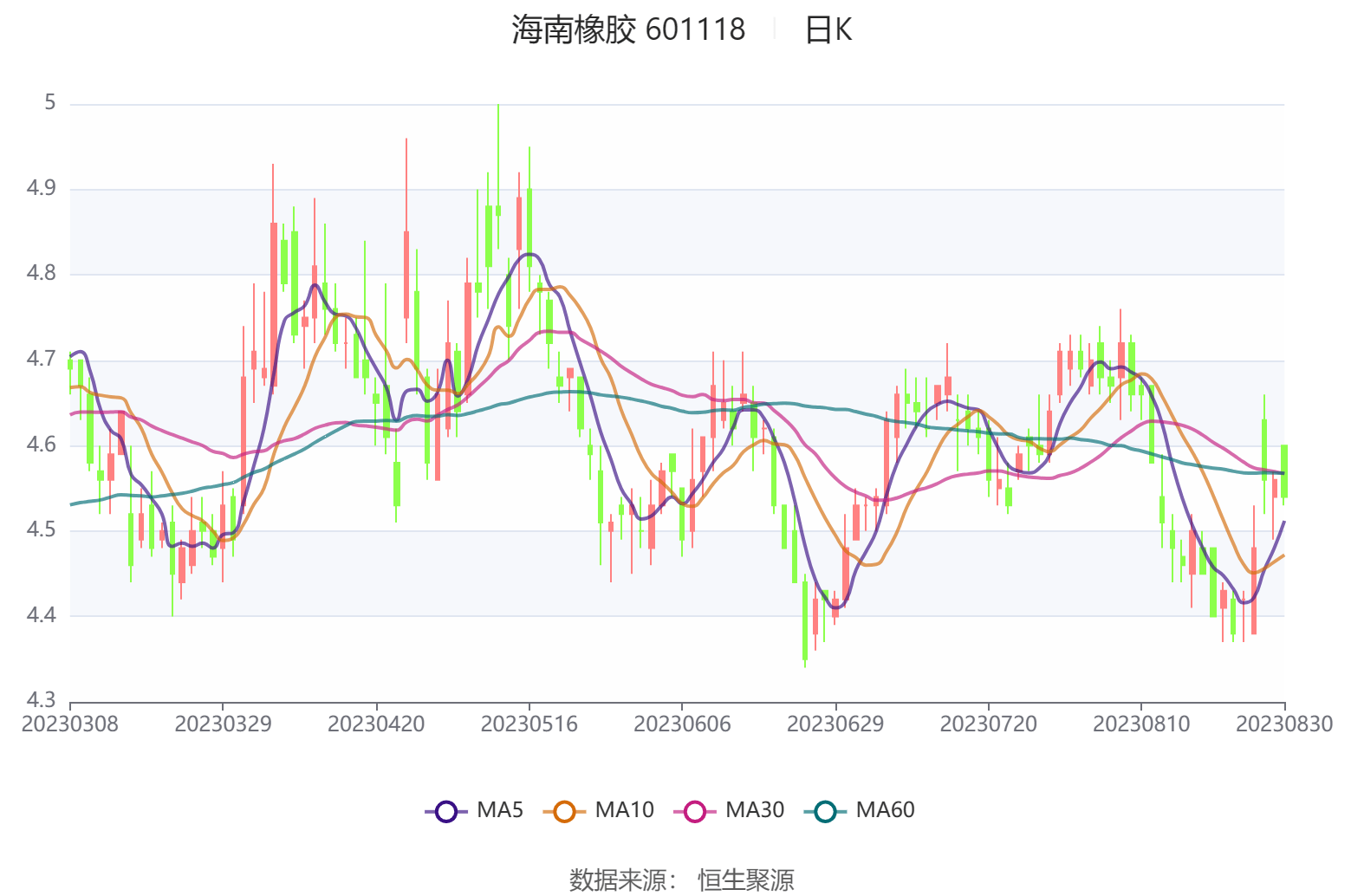The height and width of the screenshot is (896, 1364).
Task: Click the x-axis date 20230420
Action: [376, 724]
